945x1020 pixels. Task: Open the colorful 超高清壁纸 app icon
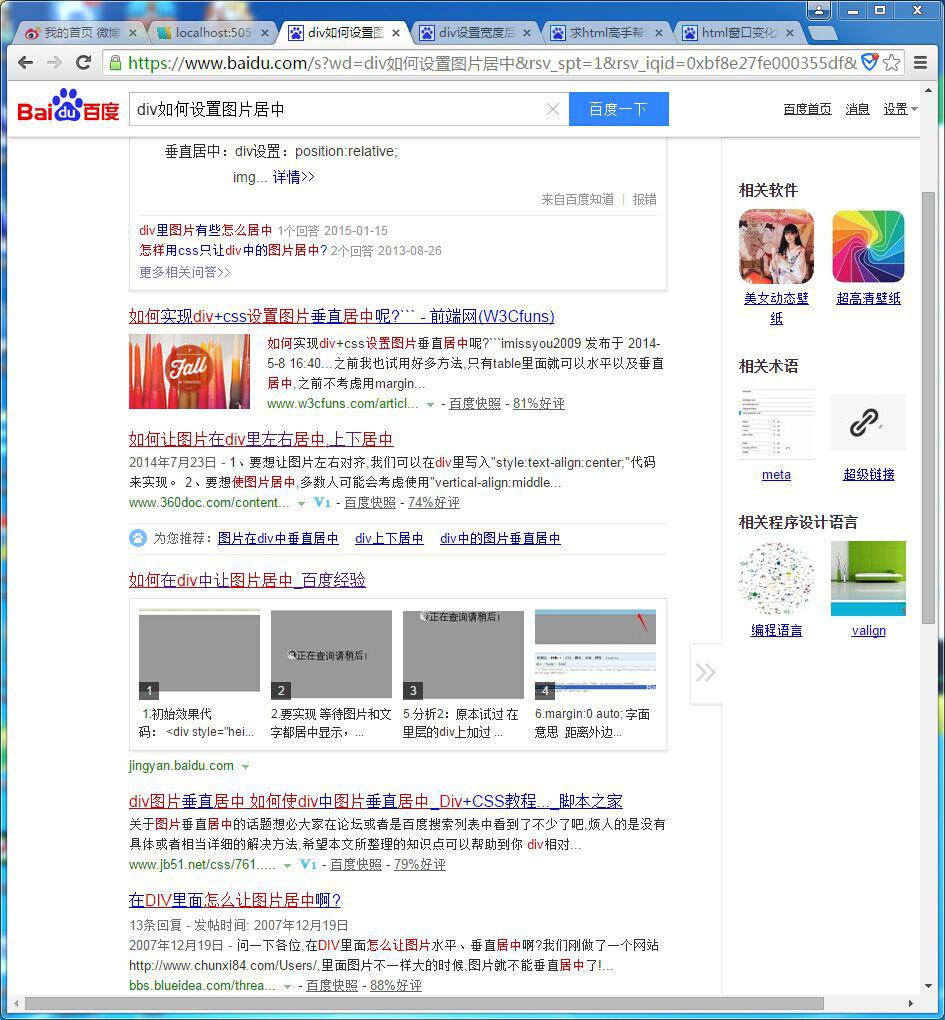click(x=868, y=247)
